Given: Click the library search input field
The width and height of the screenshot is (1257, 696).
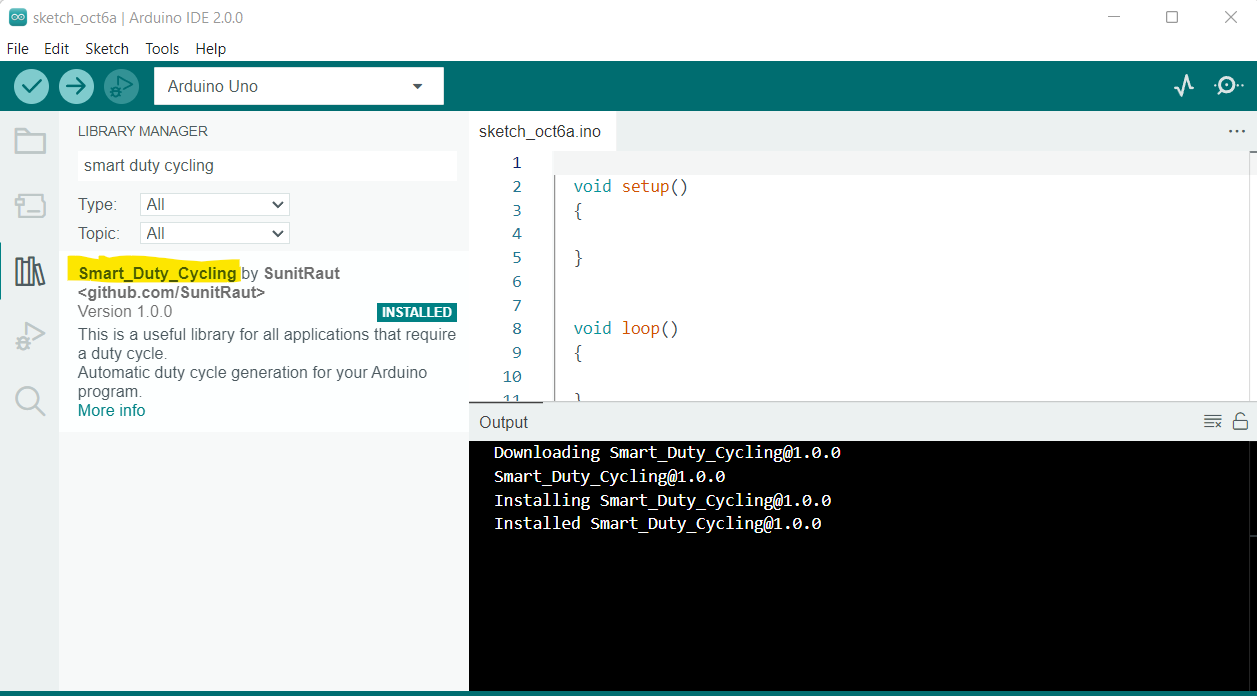Looking at the screenshot, I should tap(267, 165).
